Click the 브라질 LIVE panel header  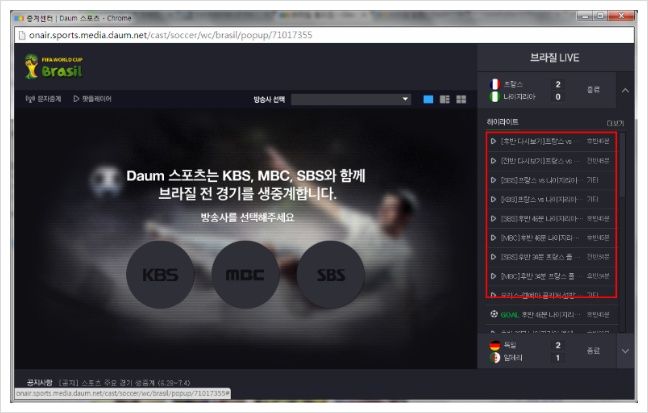[x=555, y=57]
